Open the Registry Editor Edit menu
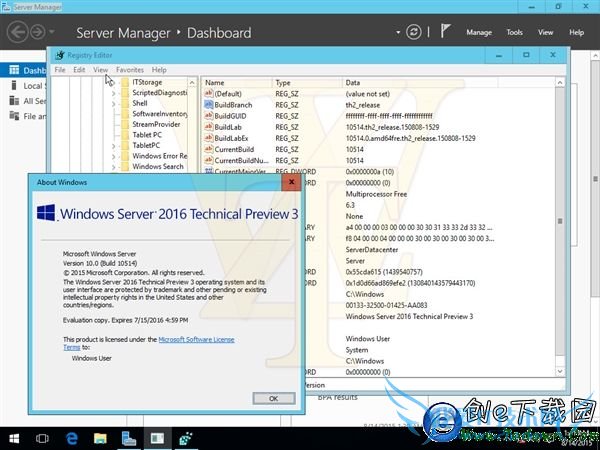Screen dimensions: 600x450 pos(79,70)
